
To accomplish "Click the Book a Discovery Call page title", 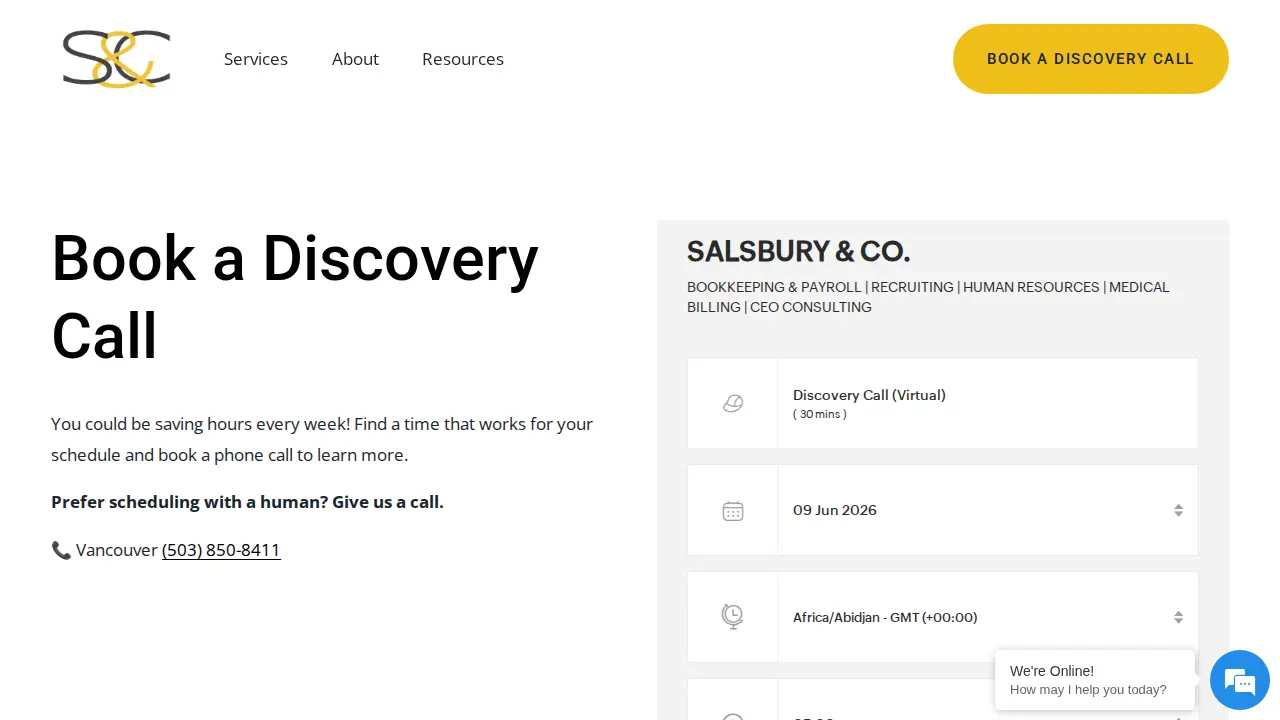I will (295, 297).
